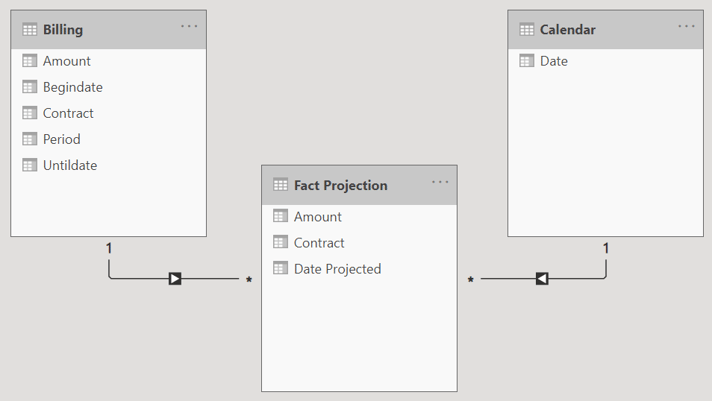Image resolution: width=712 pixels, height=401 pixels.
Task: Select the Billing to Fact Projection filter arrow
Action: (175, 279)
